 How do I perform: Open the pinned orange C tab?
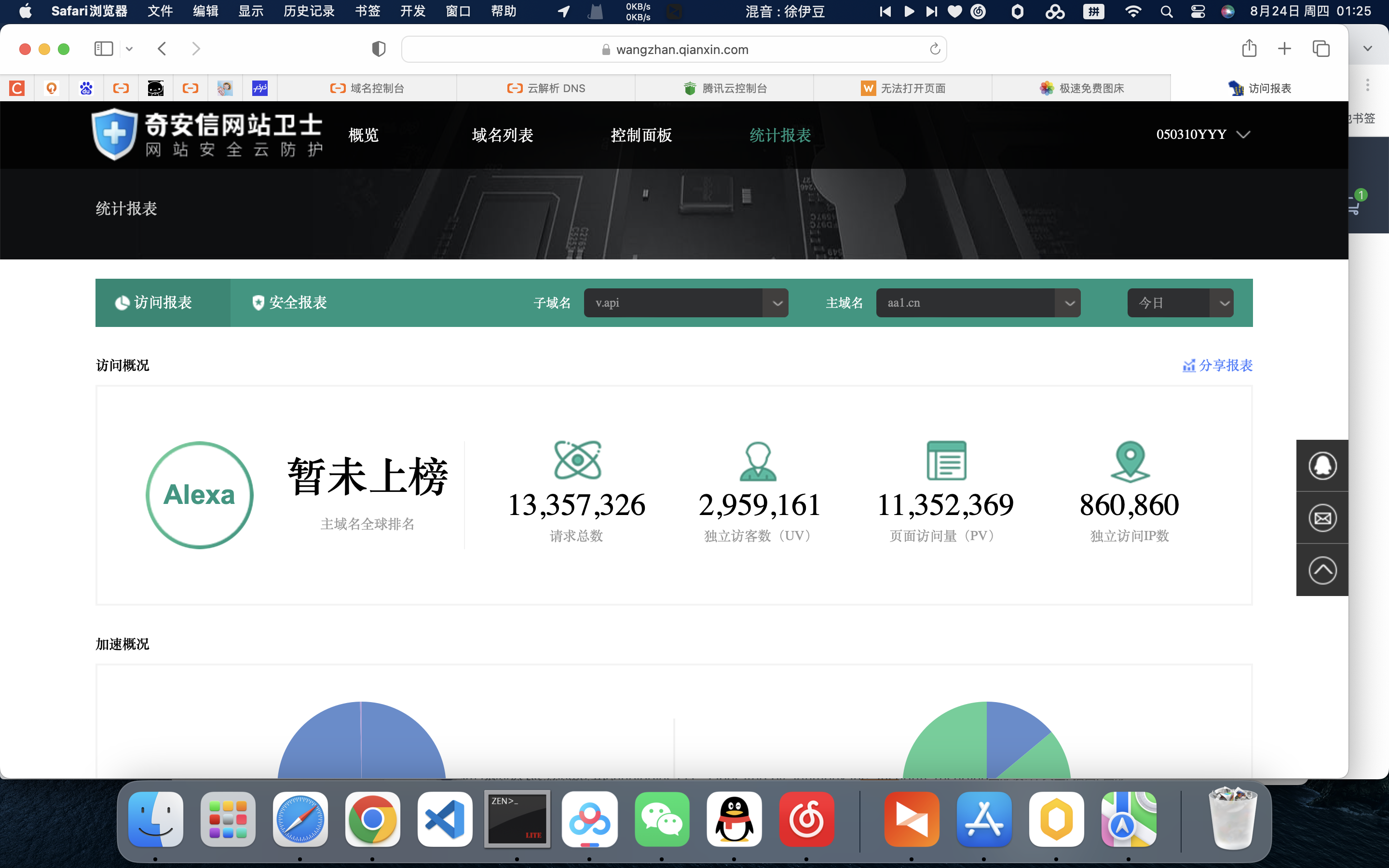tap(17, 88)
